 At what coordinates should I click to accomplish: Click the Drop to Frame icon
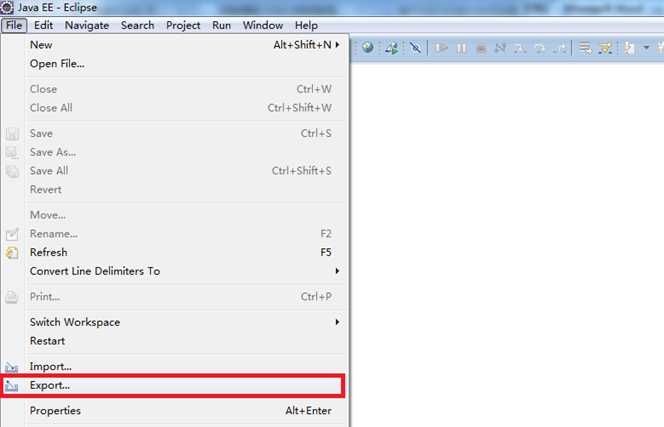click(x=585, y=48)
